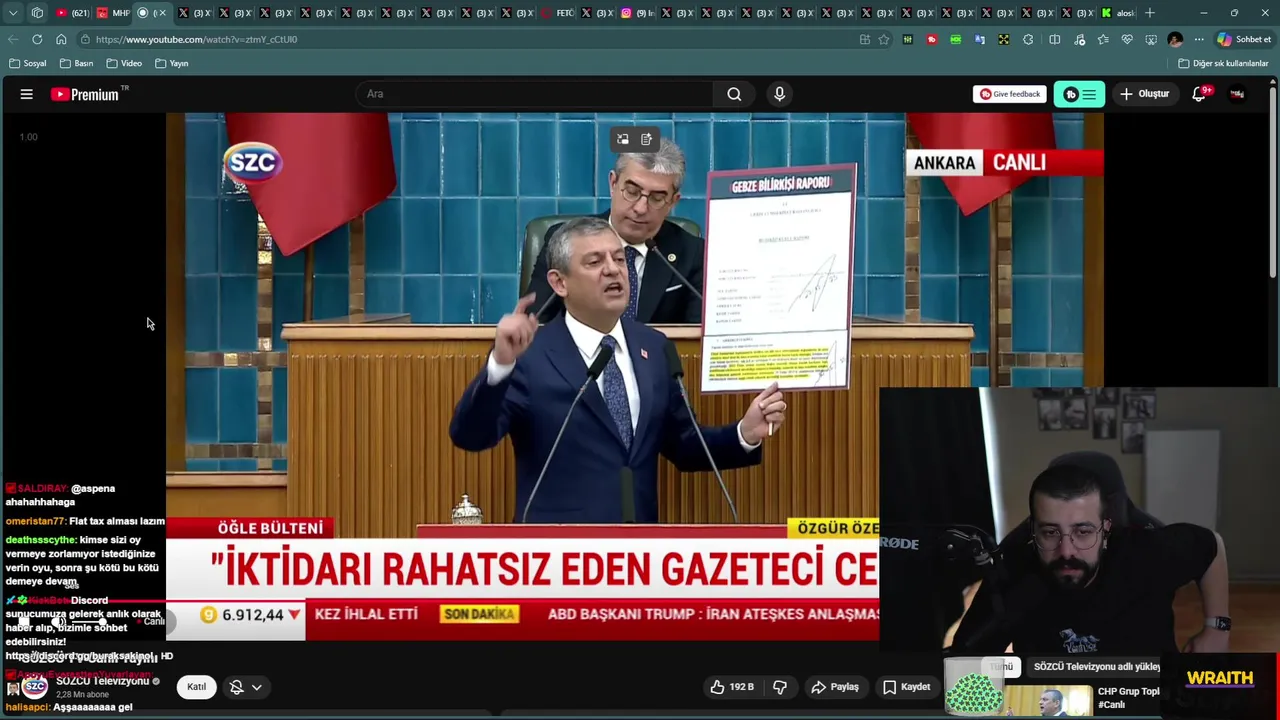Select the Tümü filter chip
This screenshot has width=1280, height=720.
[x=1002, y=666]
